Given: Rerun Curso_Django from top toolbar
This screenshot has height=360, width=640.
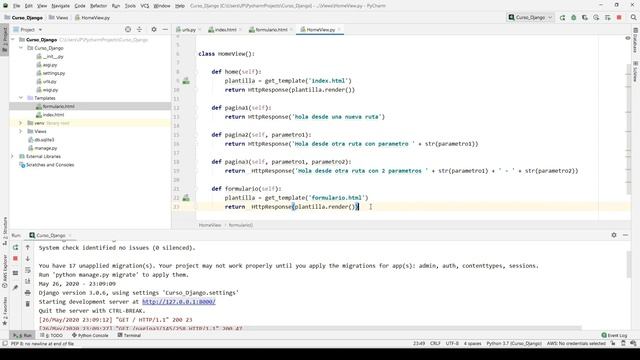Looking at the screenshot, I should point(562,18).
